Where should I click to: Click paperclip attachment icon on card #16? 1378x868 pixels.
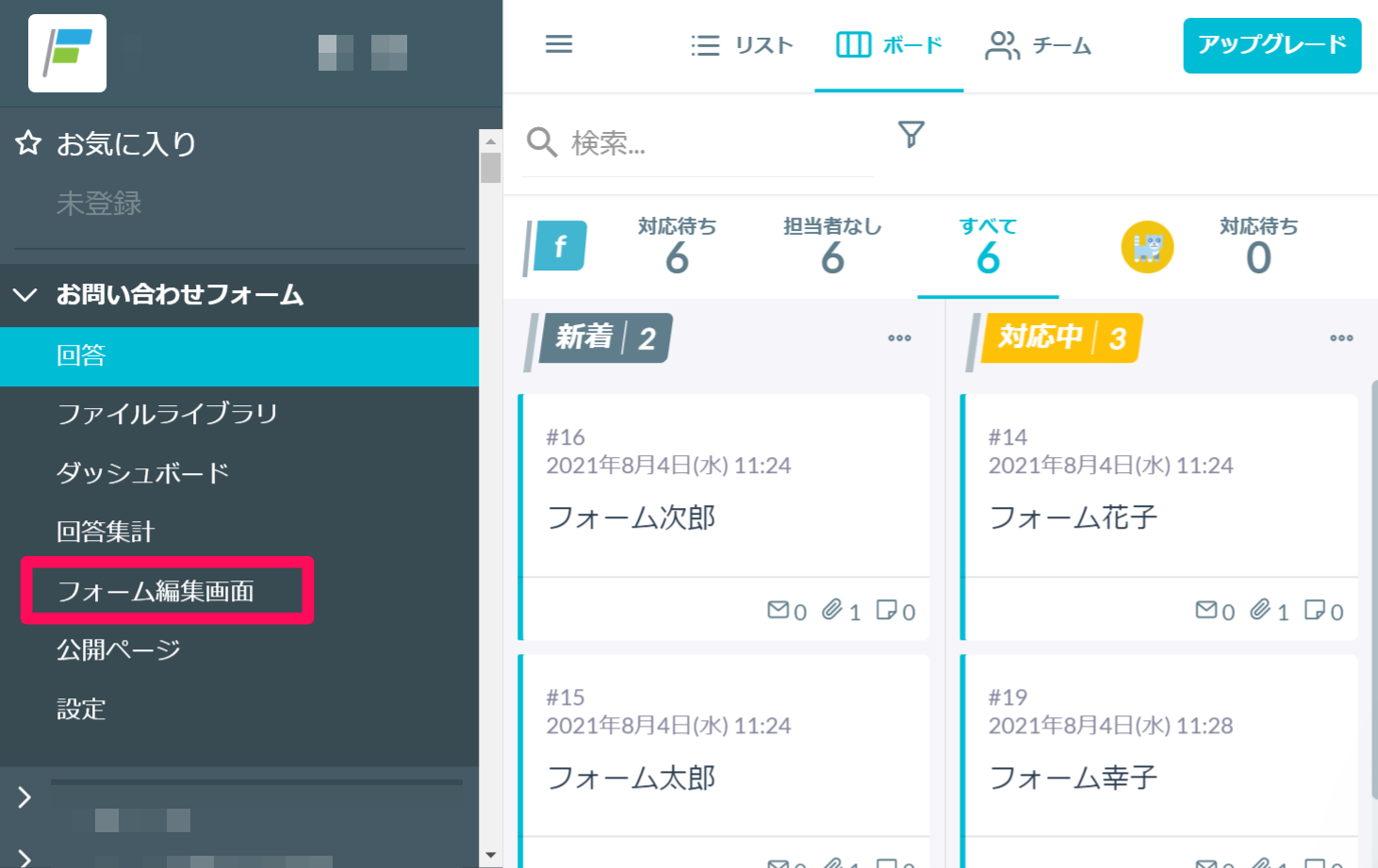[x=832, y=610]
